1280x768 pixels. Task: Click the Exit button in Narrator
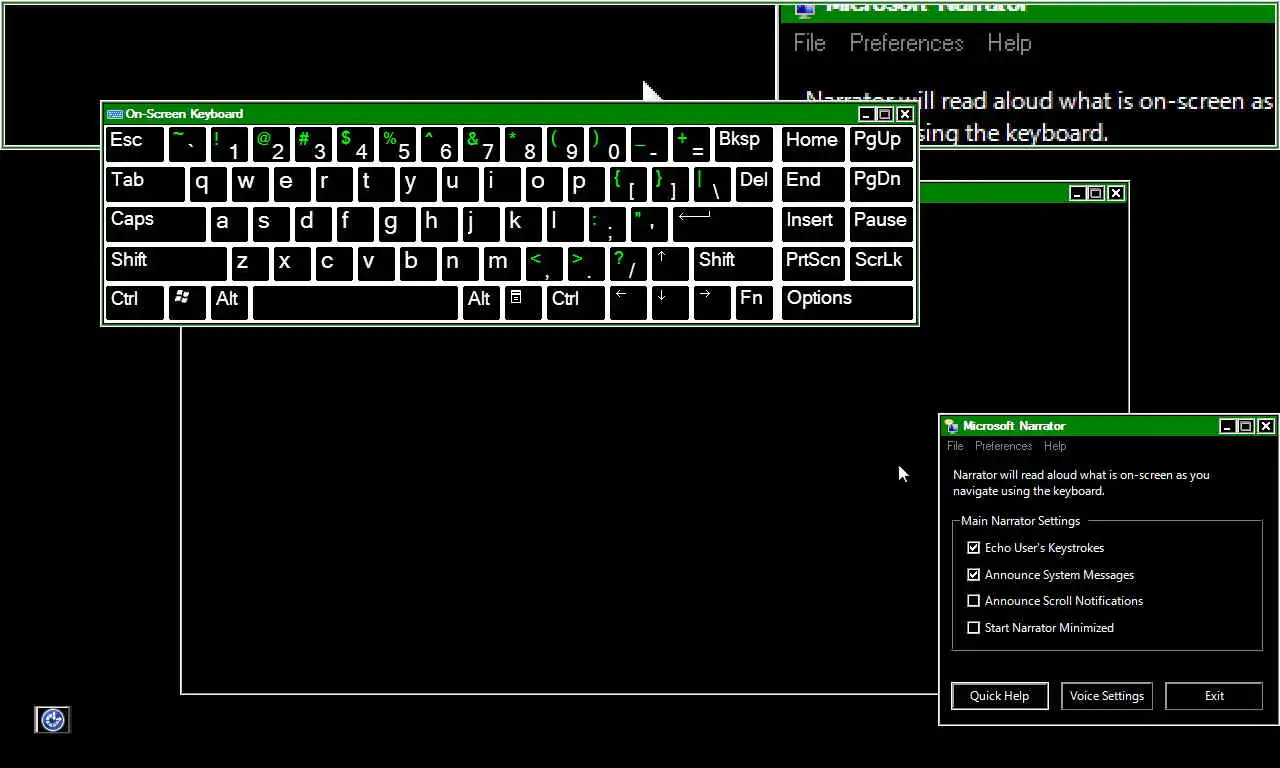[x=1214, y=696]
